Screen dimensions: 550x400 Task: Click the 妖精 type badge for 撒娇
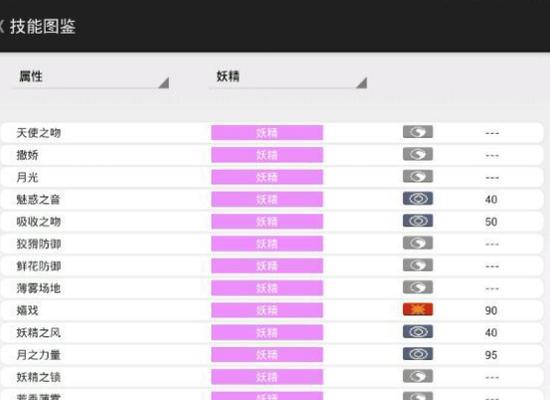(267, 155)
